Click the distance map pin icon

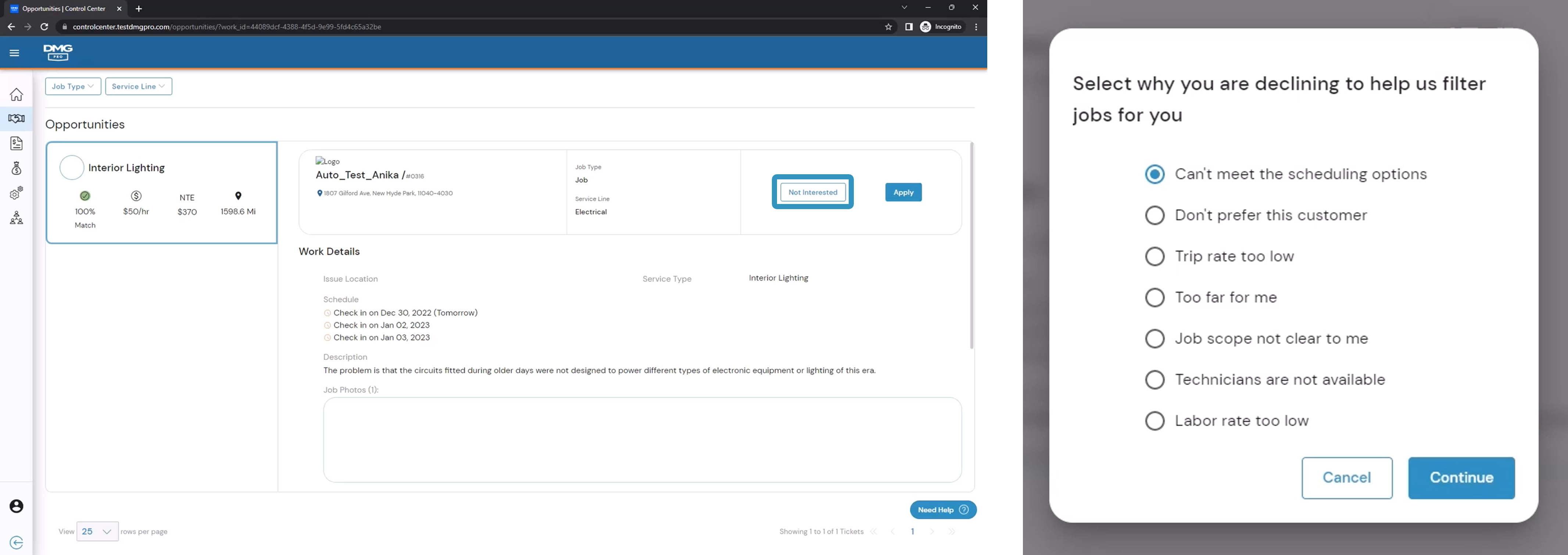coord(238,196)
